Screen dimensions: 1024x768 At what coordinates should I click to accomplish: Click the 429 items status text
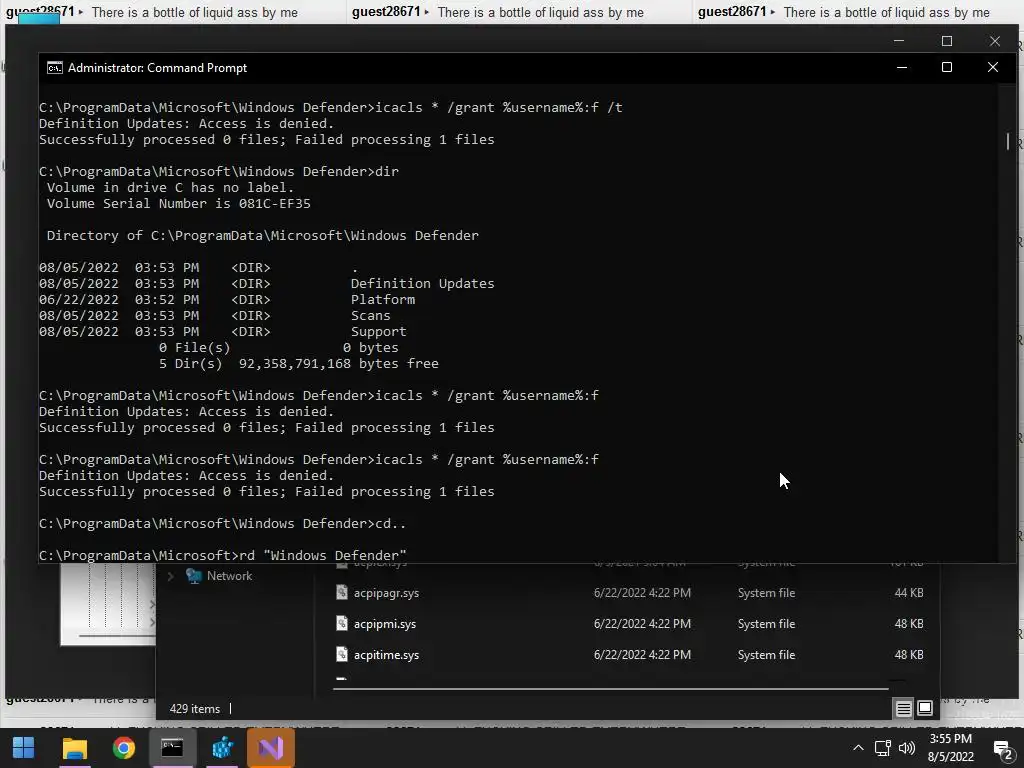[x=195, y=709]
